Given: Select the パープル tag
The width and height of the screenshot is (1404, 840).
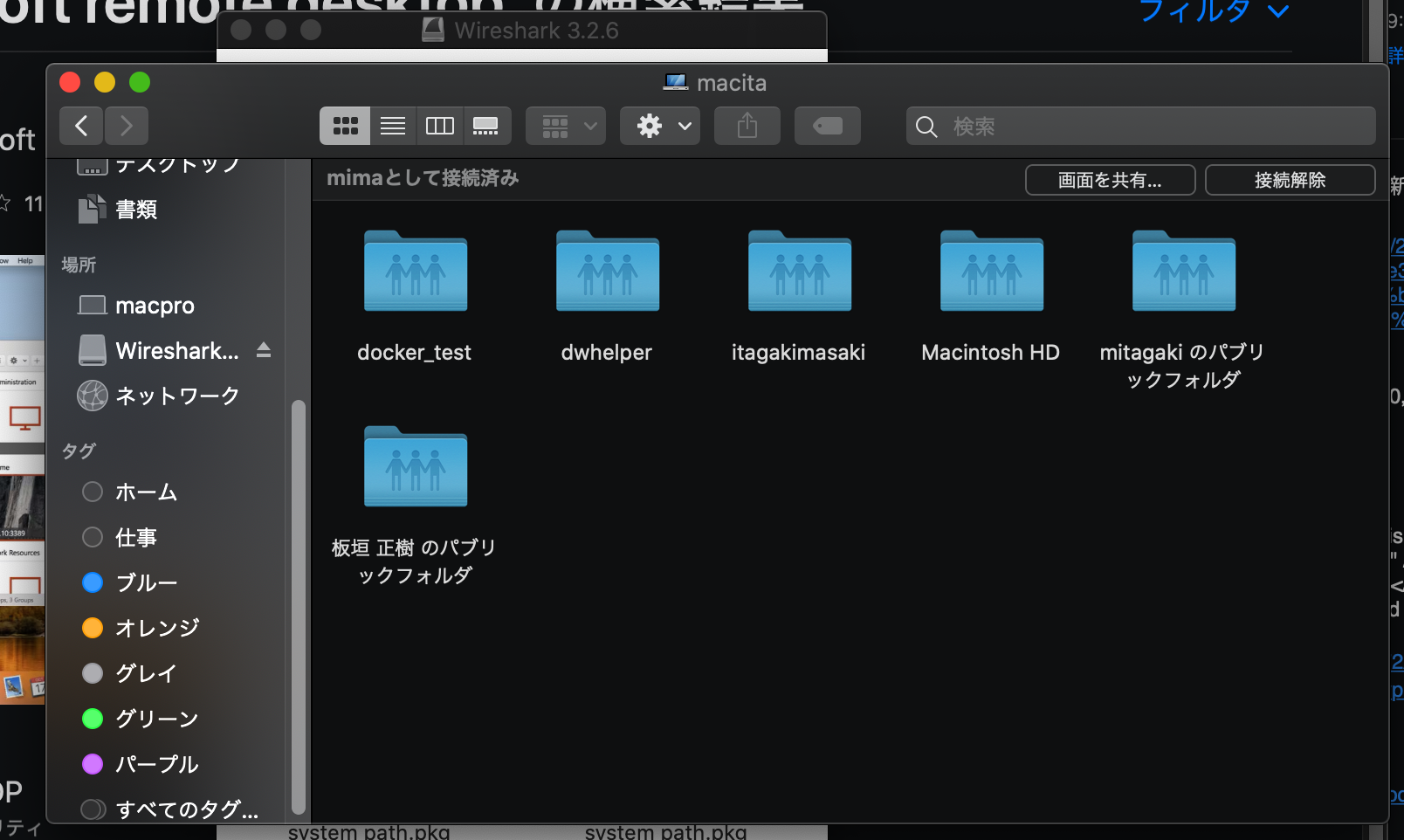Looking at the screenshot, I should [x=166, y=765].
